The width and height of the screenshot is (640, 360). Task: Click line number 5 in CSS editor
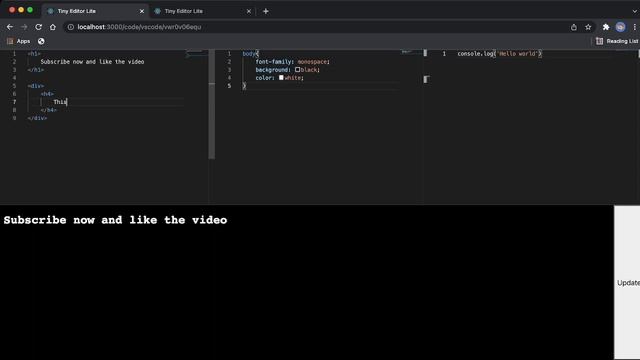(x=229, y=86)
